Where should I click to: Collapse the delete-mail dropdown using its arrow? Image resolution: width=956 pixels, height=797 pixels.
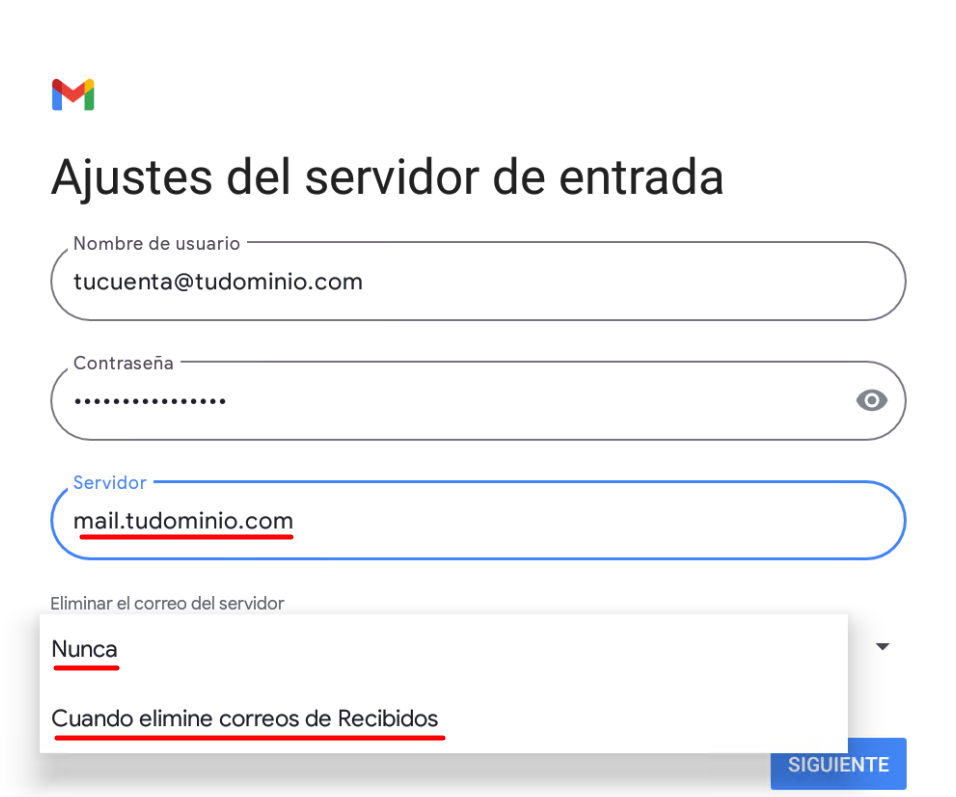(x=882, y=647)
